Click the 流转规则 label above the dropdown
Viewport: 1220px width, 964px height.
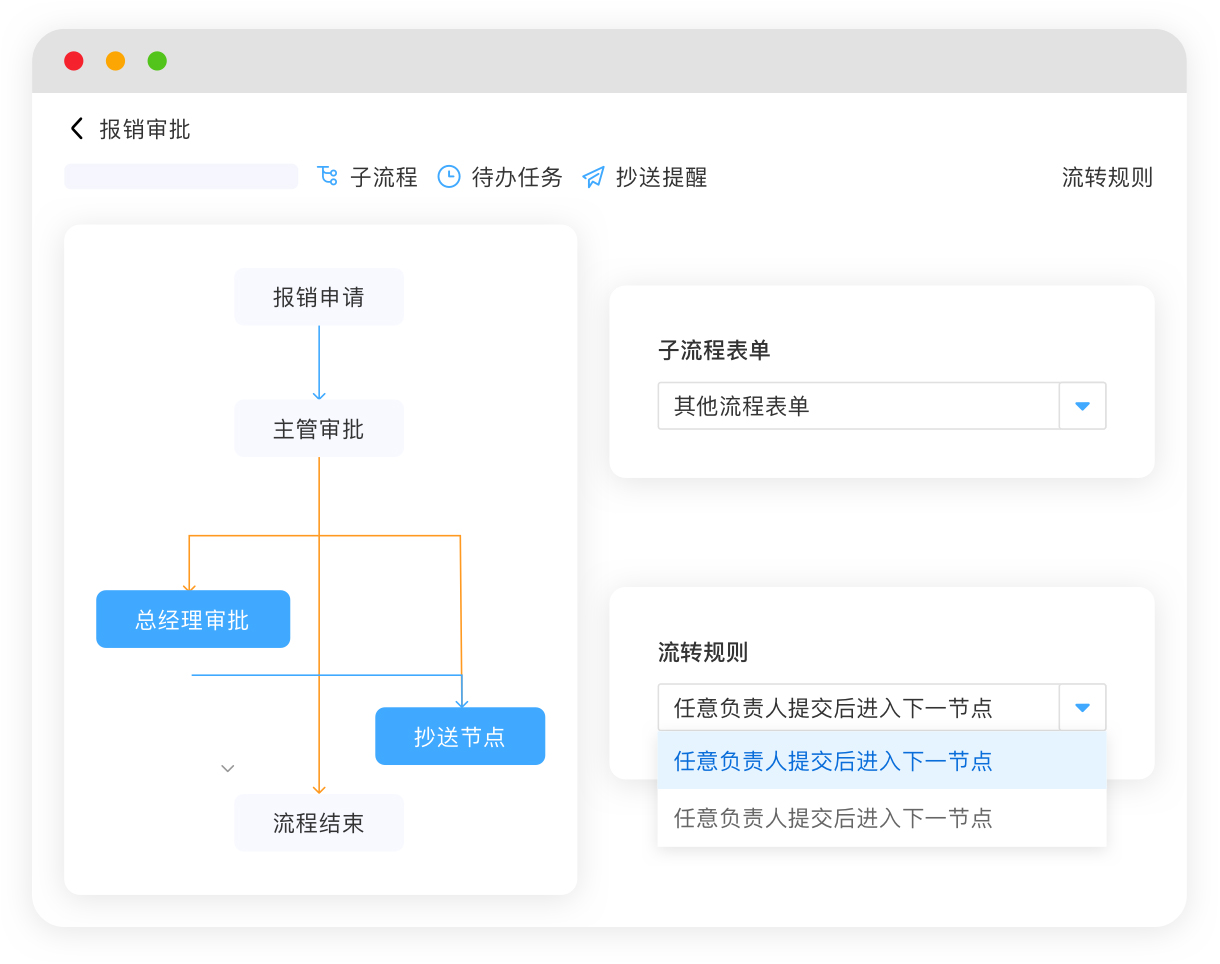(703, 652)
